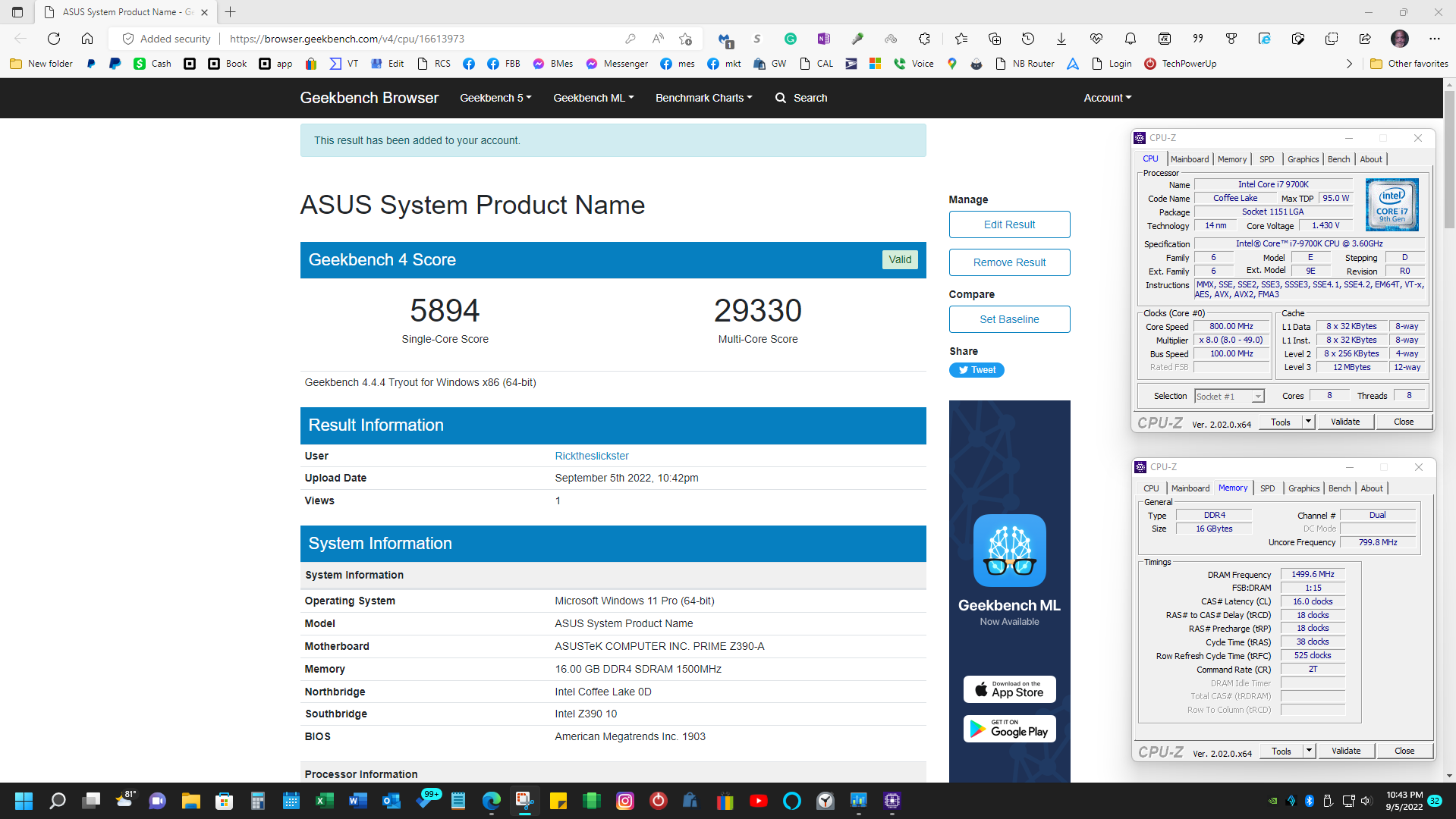Open Ricktheslickster user profile
Viewport: 1456px width, 819px height.
point(592,456)
